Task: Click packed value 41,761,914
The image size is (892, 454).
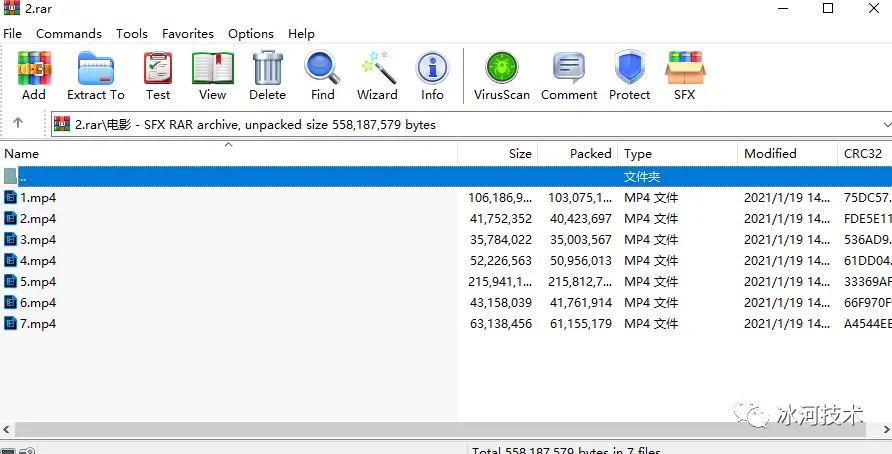Action: [x=581, y=303]
